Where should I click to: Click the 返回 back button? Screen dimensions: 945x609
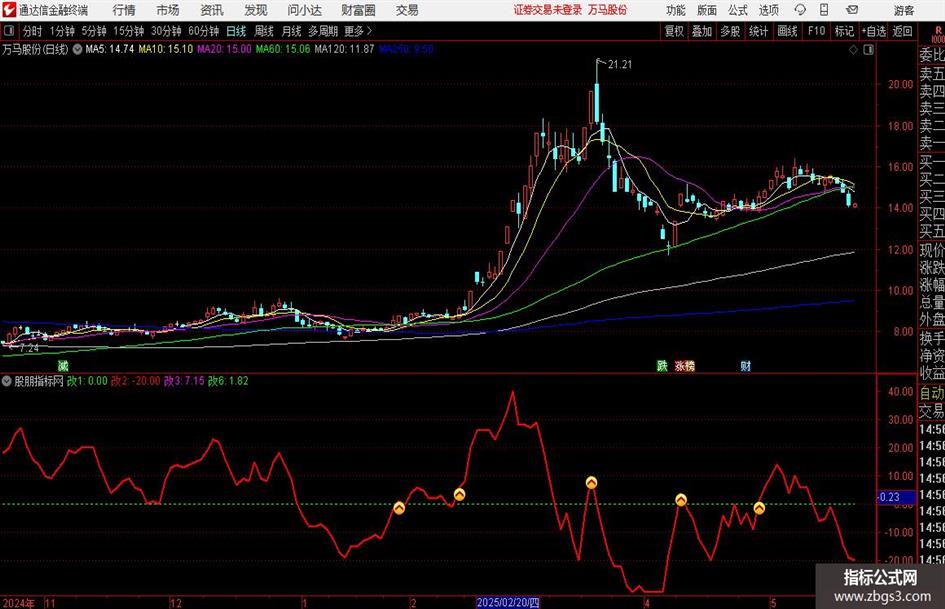pyautogui.click(x=902, y=31)
